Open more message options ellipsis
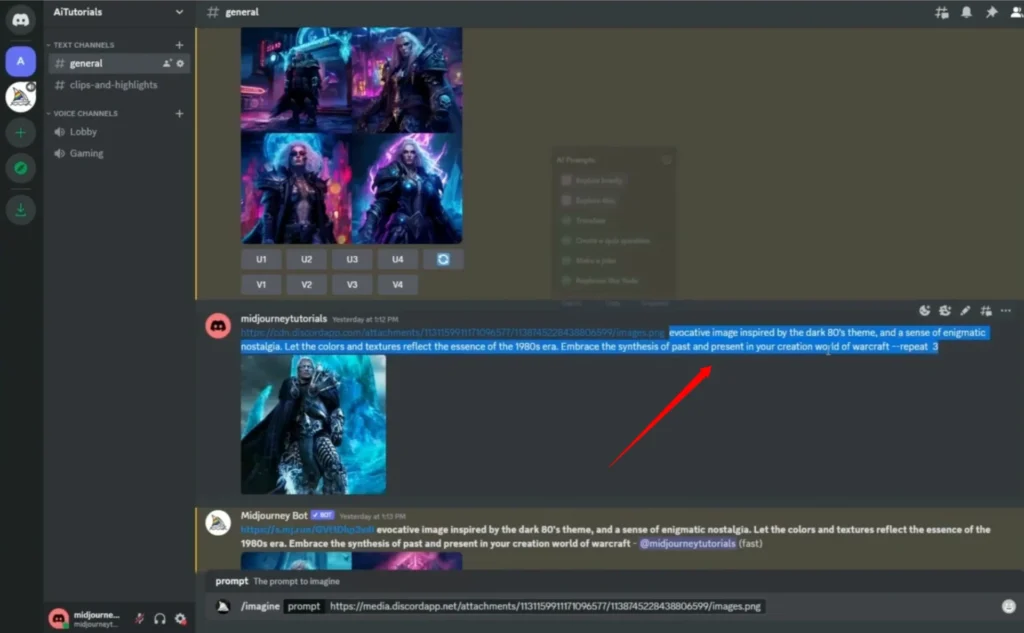This screenshot has height=633, width=1024. pos(1006,311)
